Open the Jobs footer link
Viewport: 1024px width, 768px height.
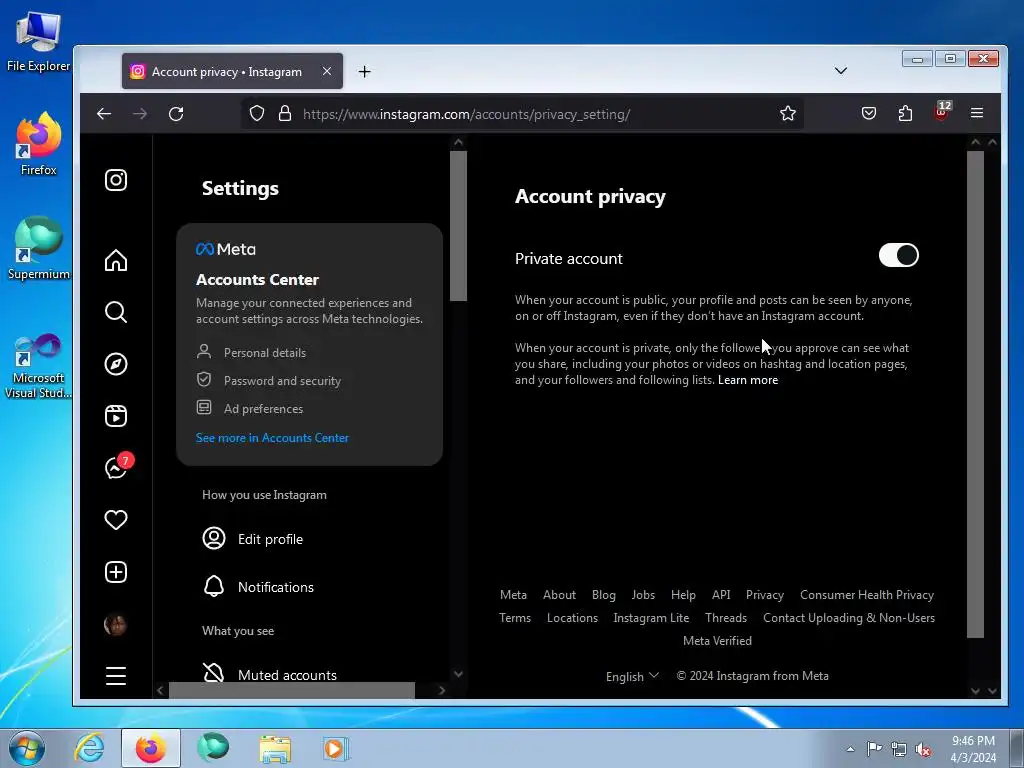pyautogui.click(x=643, y=595)
